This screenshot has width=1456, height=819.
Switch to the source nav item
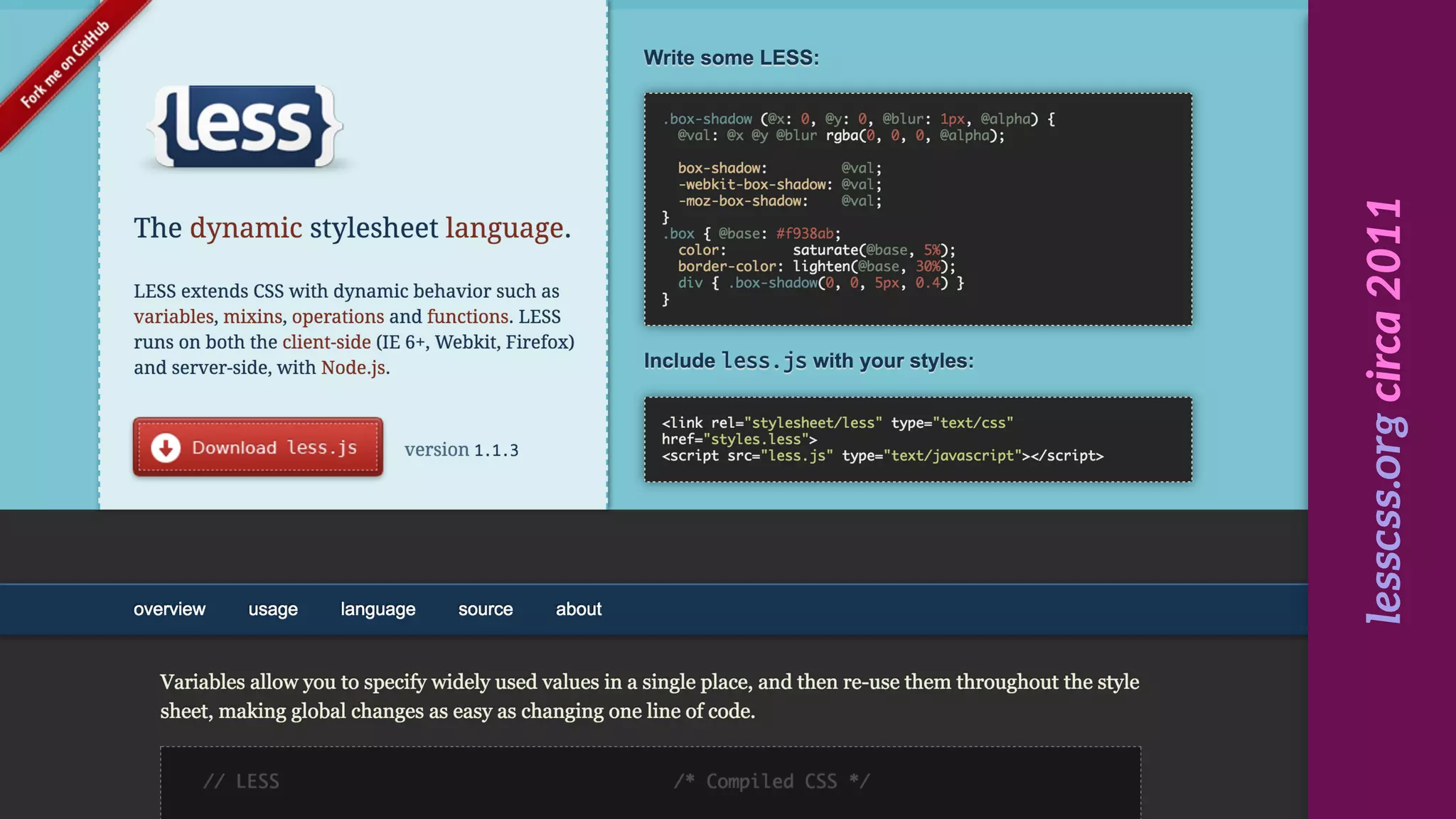486,609
